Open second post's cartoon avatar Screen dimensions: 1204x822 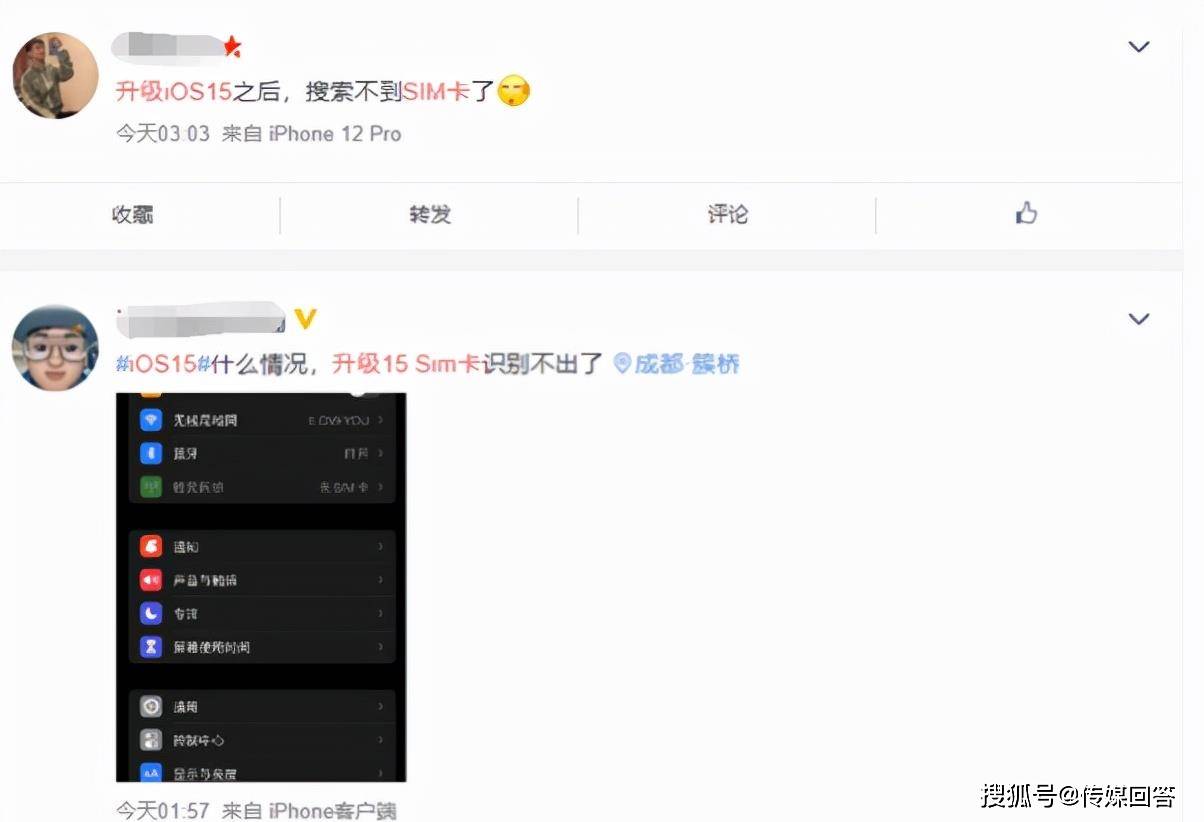(55, 348)
